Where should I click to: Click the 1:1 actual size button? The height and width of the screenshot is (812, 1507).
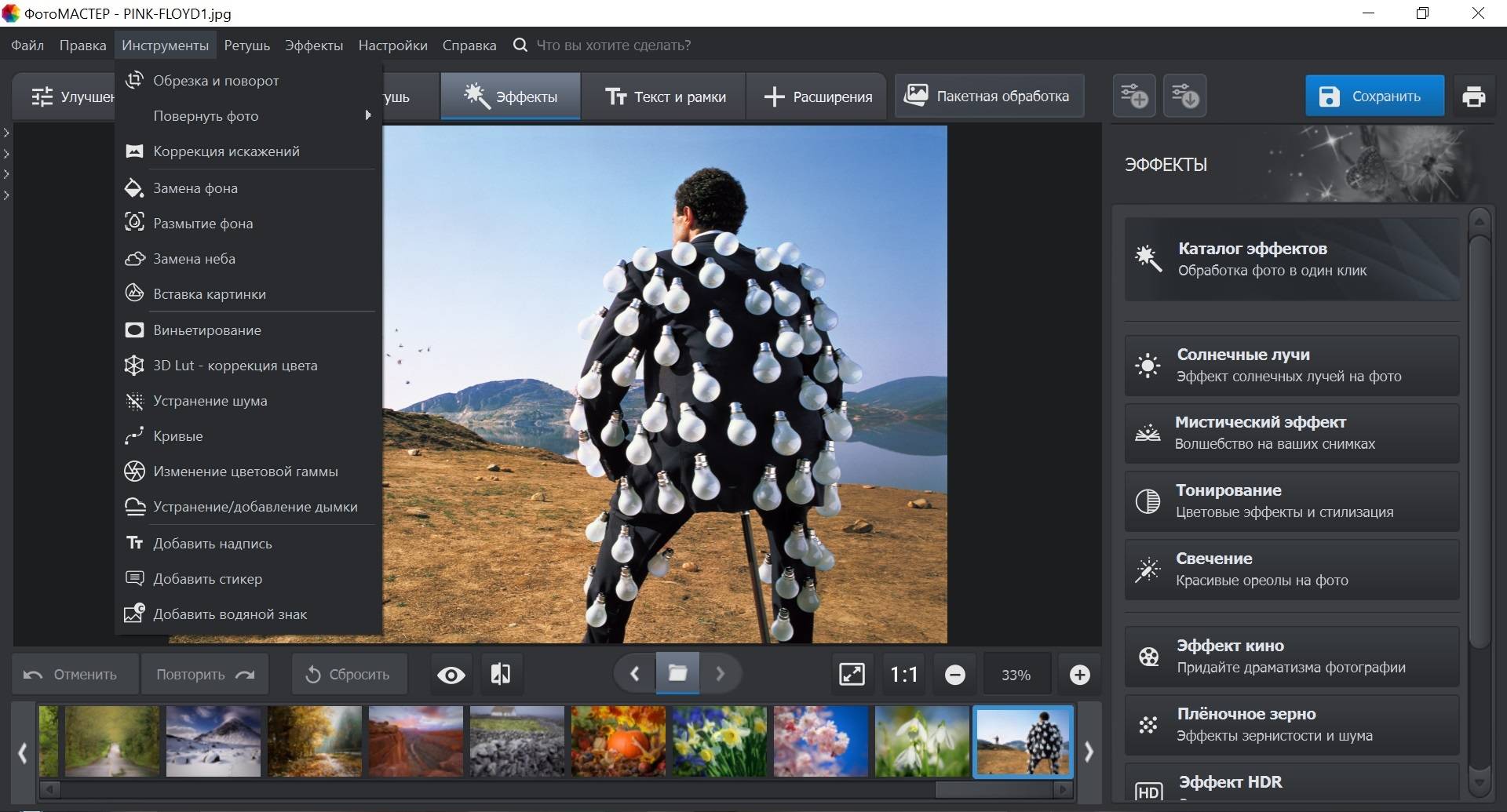click(x=903, y=675)
